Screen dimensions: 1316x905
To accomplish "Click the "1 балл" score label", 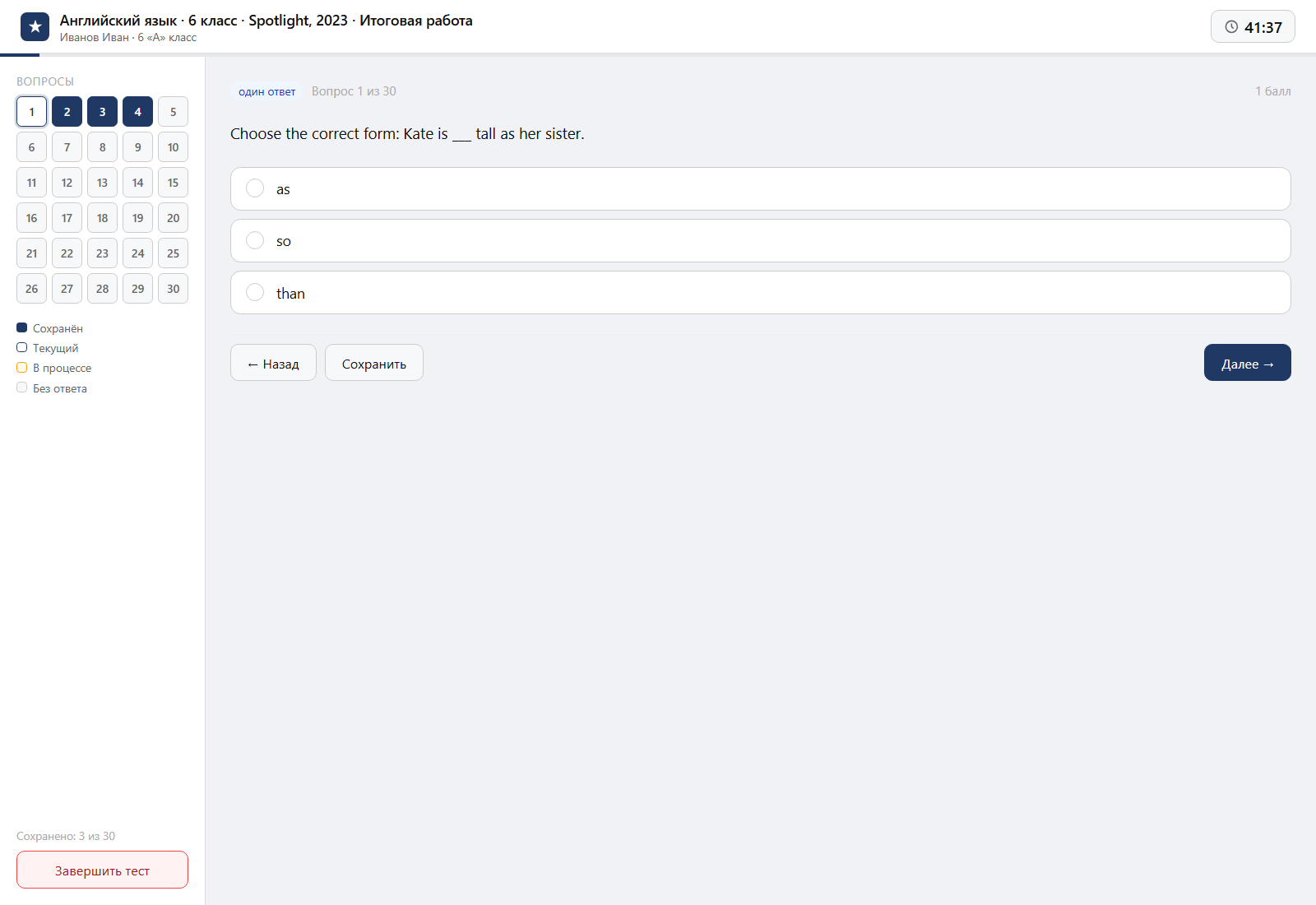I will point(1272,91).
